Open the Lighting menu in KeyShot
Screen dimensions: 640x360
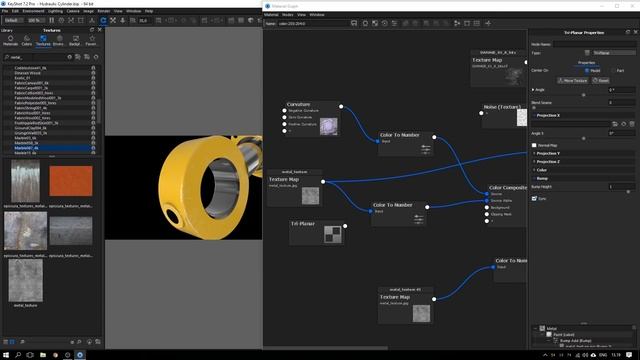click(x=55, y=11)
